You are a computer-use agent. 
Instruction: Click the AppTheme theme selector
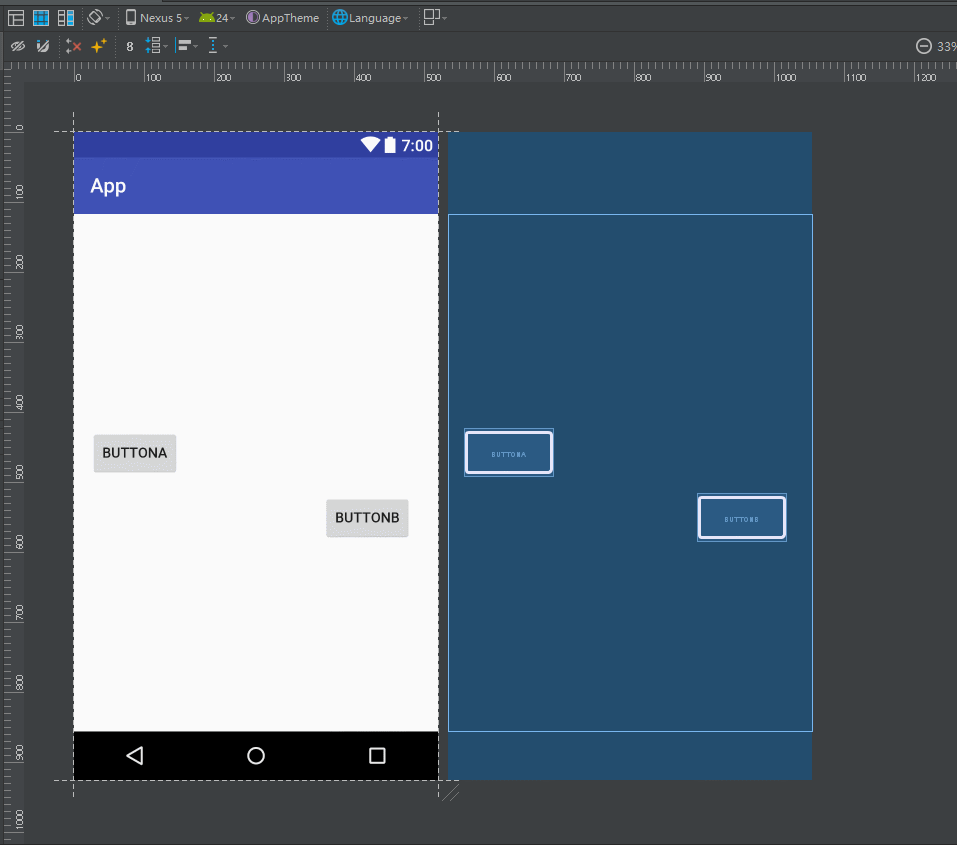(282, 18)
